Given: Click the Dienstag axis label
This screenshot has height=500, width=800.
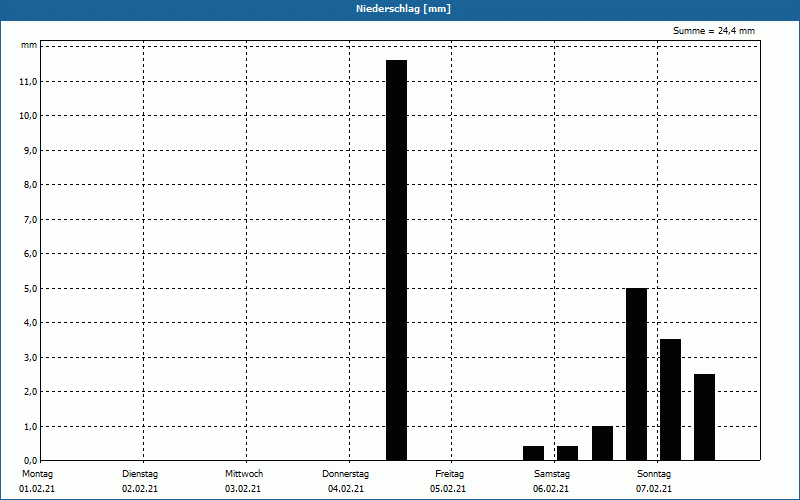Looking at the screenshot, I should tap(140, 474).
